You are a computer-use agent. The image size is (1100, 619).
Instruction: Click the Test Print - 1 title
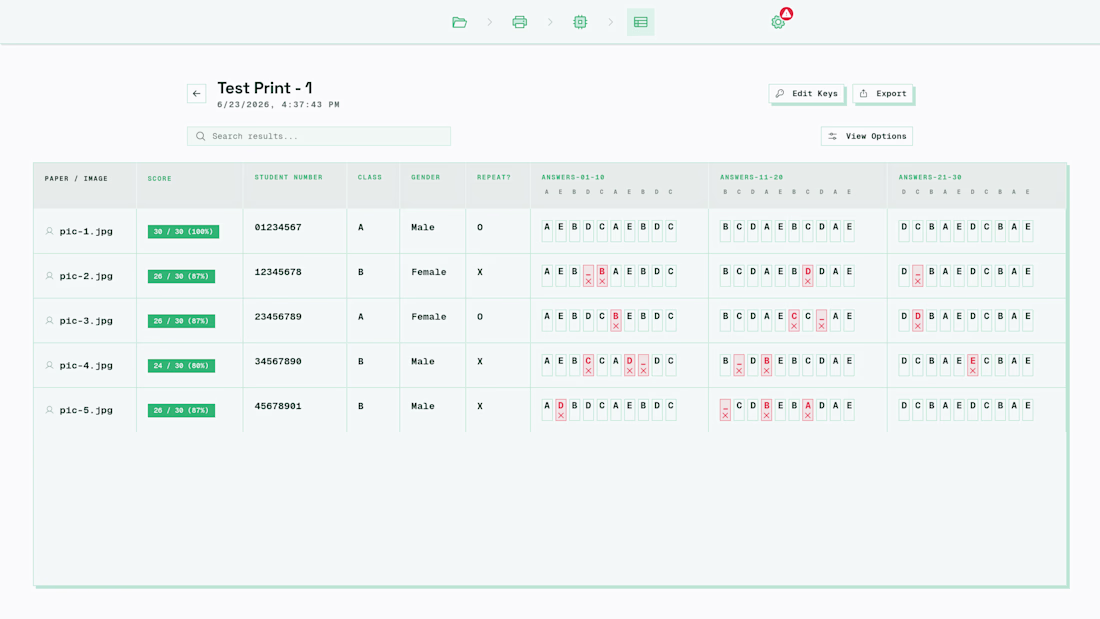pos(264,88)
